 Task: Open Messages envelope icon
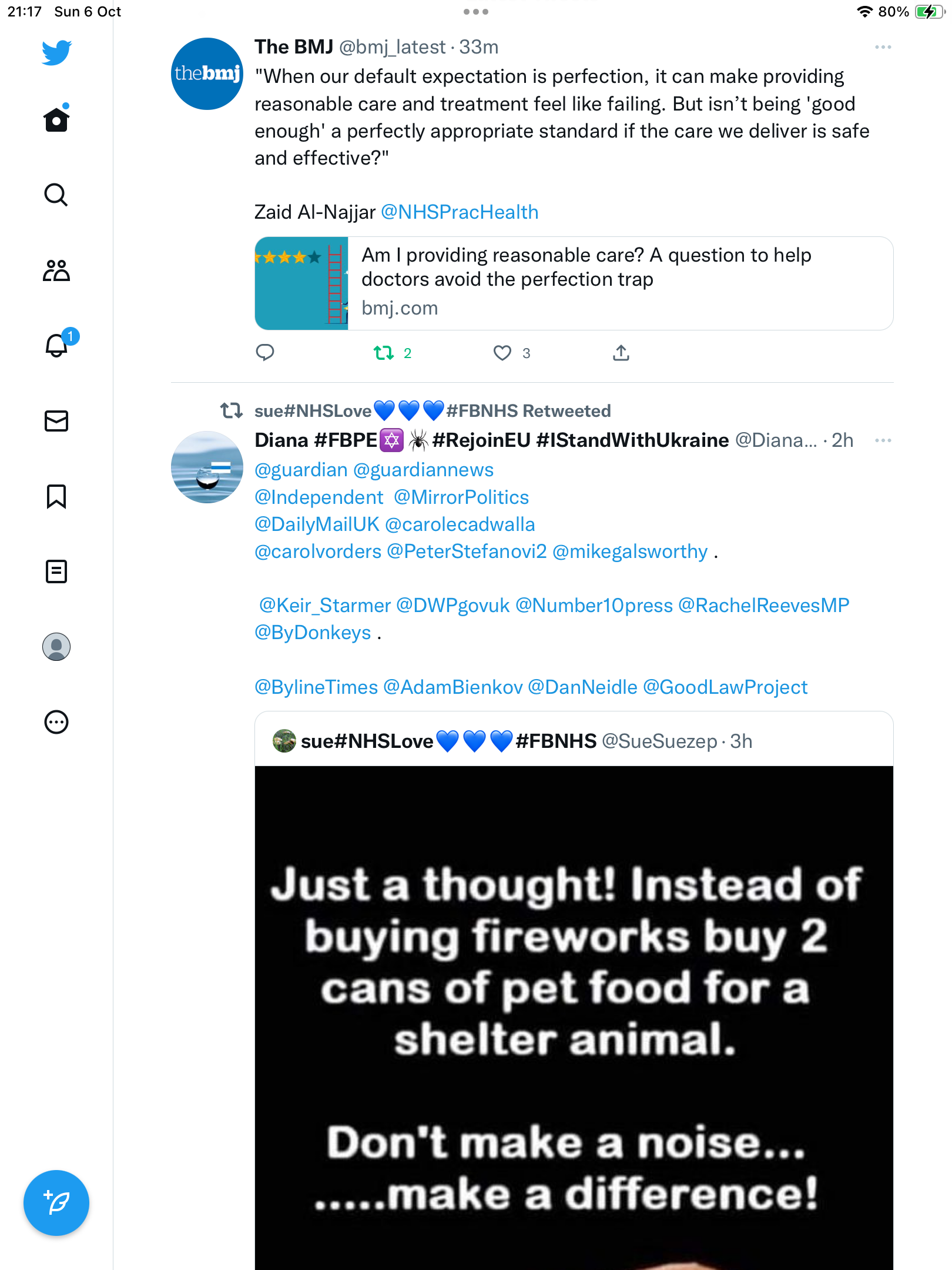click(56, 420)
